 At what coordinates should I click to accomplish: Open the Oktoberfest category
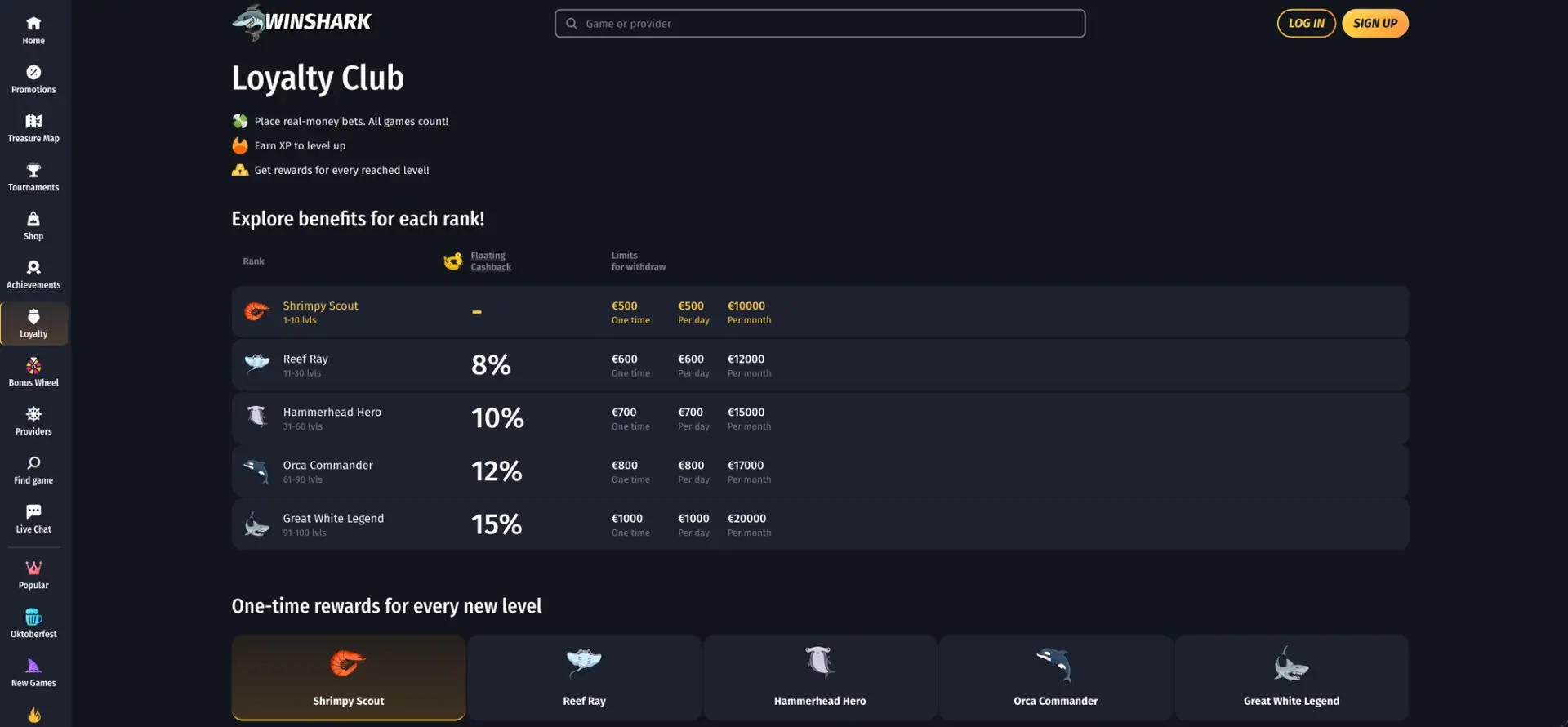tap(33, 624)
